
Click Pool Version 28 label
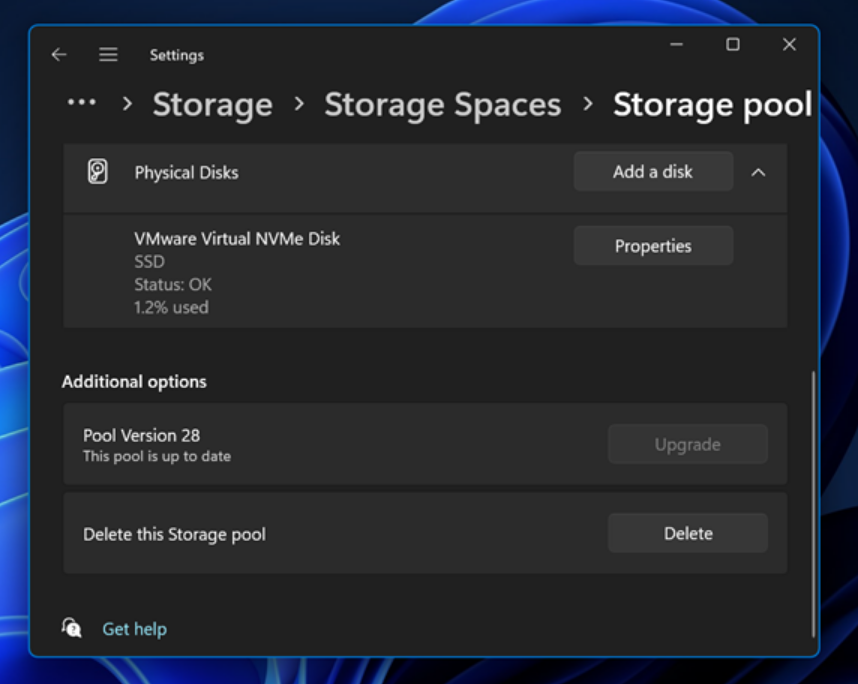point(141,436)
